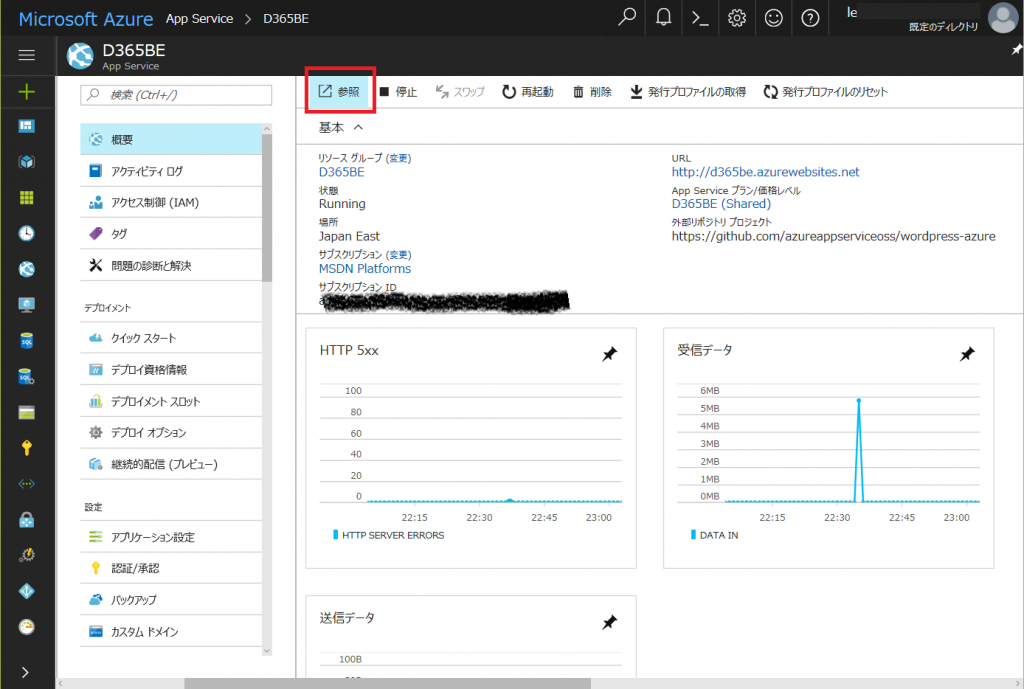The image size is (1024, 689).
Task: Click the resource menu vertical scrollbar
Action: [x=266, y=208]
